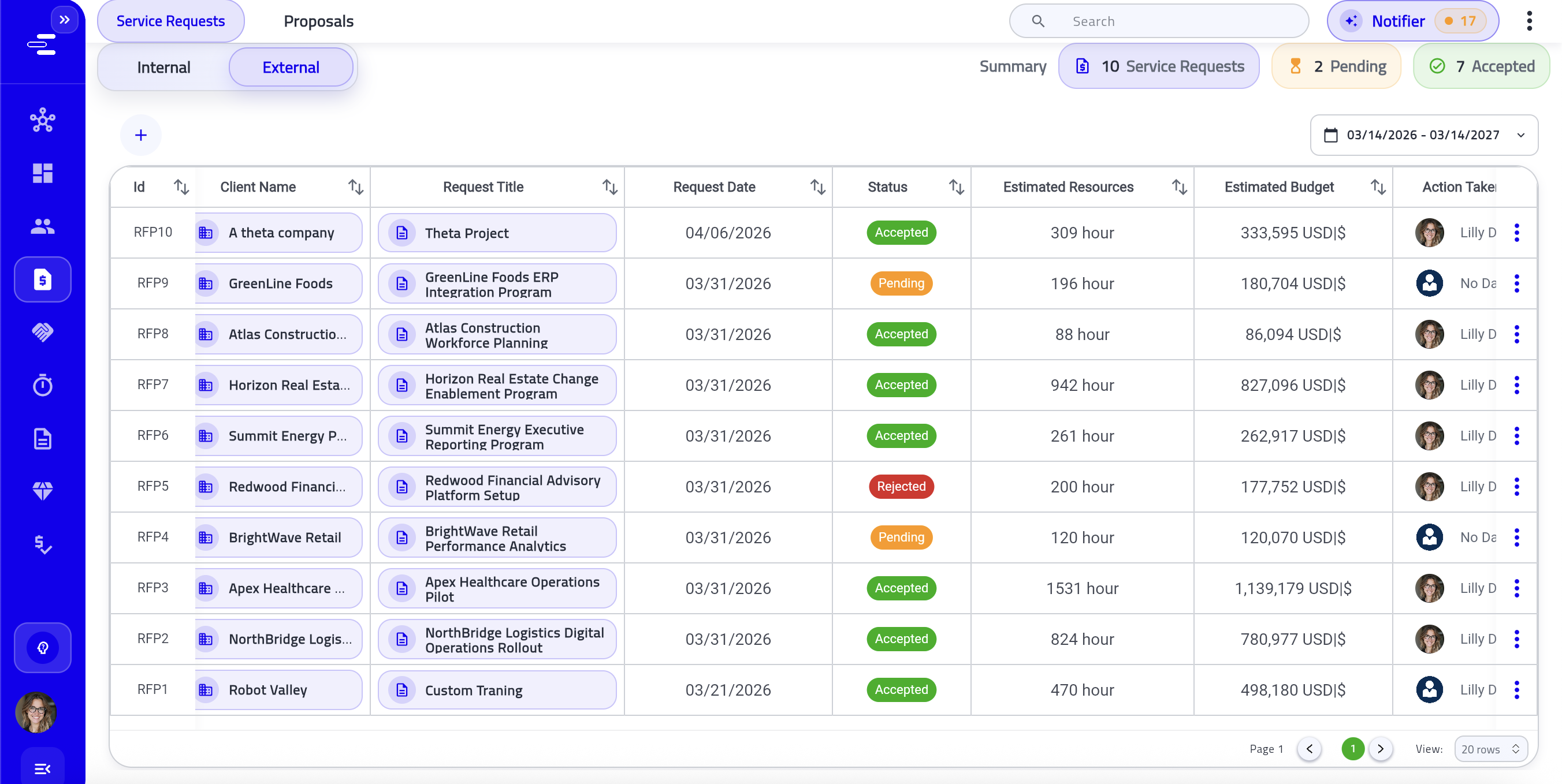Image resolution: width=1562 pixels, height=784 pixels.
Task: Toggle sort on the Estimated Budget column
Action: point(1377,187)
